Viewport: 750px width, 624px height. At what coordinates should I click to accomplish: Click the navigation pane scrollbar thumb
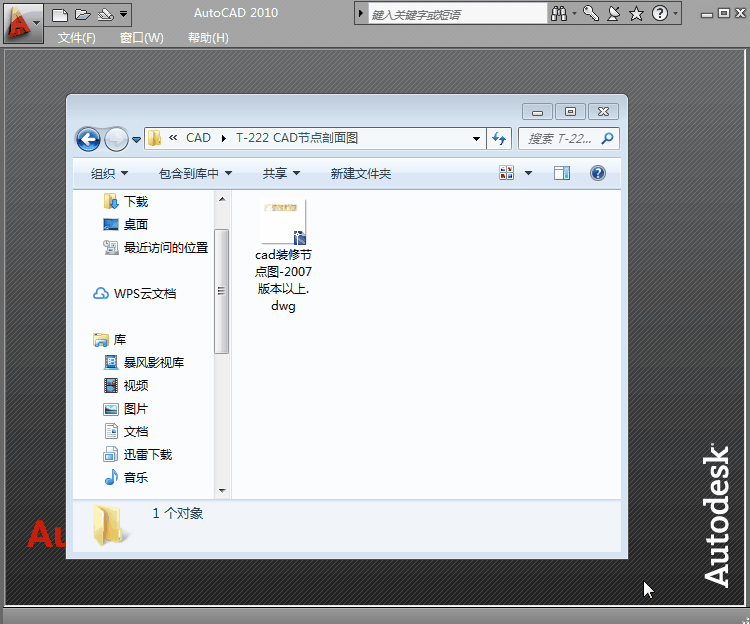pos(221,291)
